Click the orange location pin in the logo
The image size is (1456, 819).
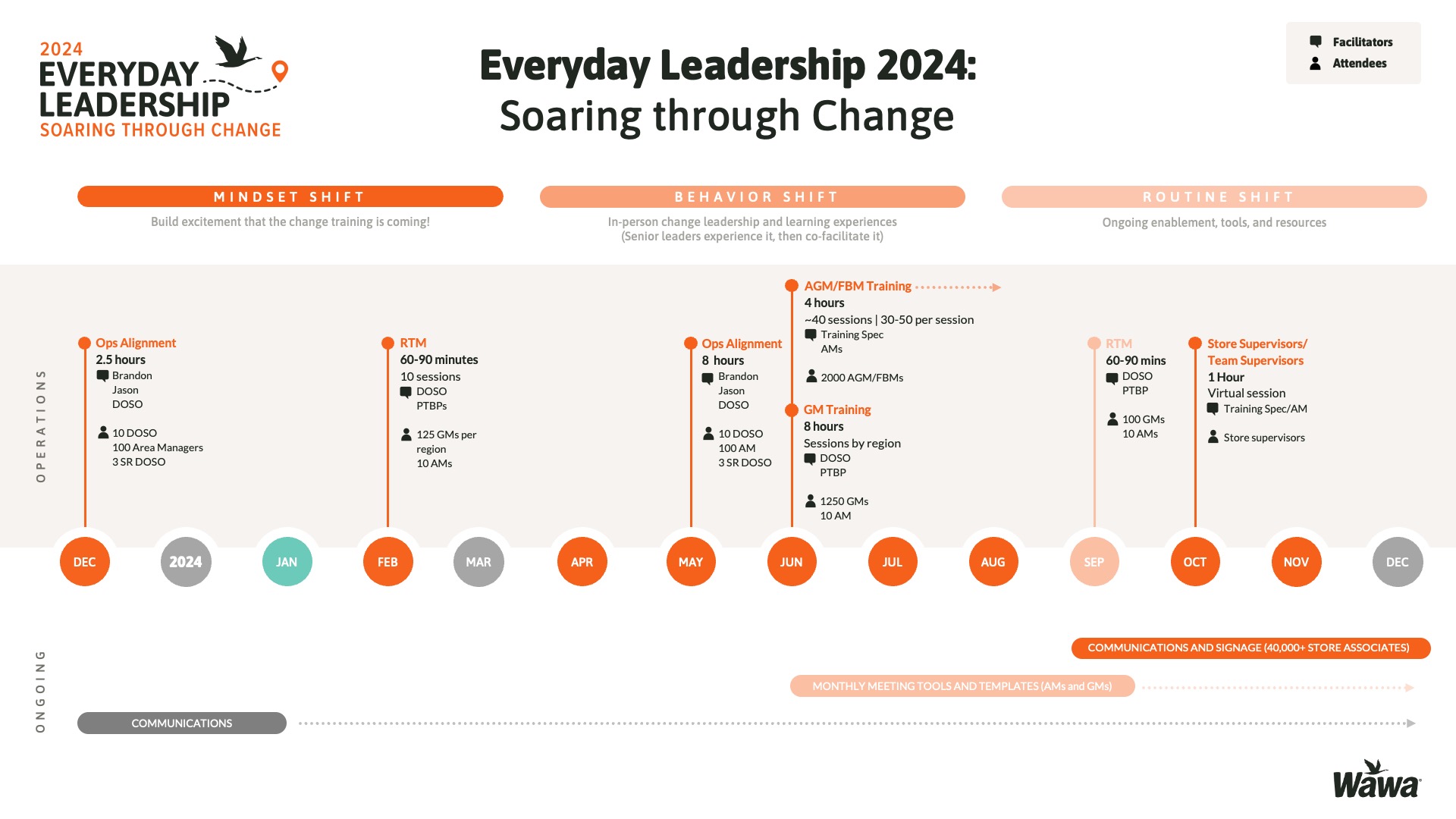tap(280, 71)
